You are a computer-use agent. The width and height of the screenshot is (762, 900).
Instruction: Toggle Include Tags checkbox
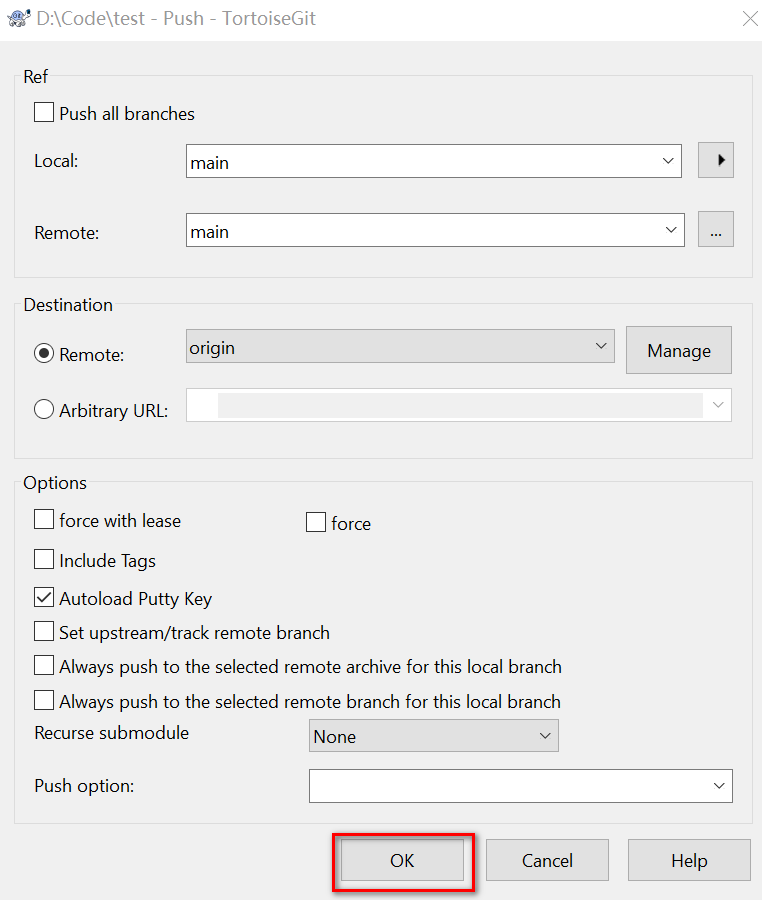point(44,559)
